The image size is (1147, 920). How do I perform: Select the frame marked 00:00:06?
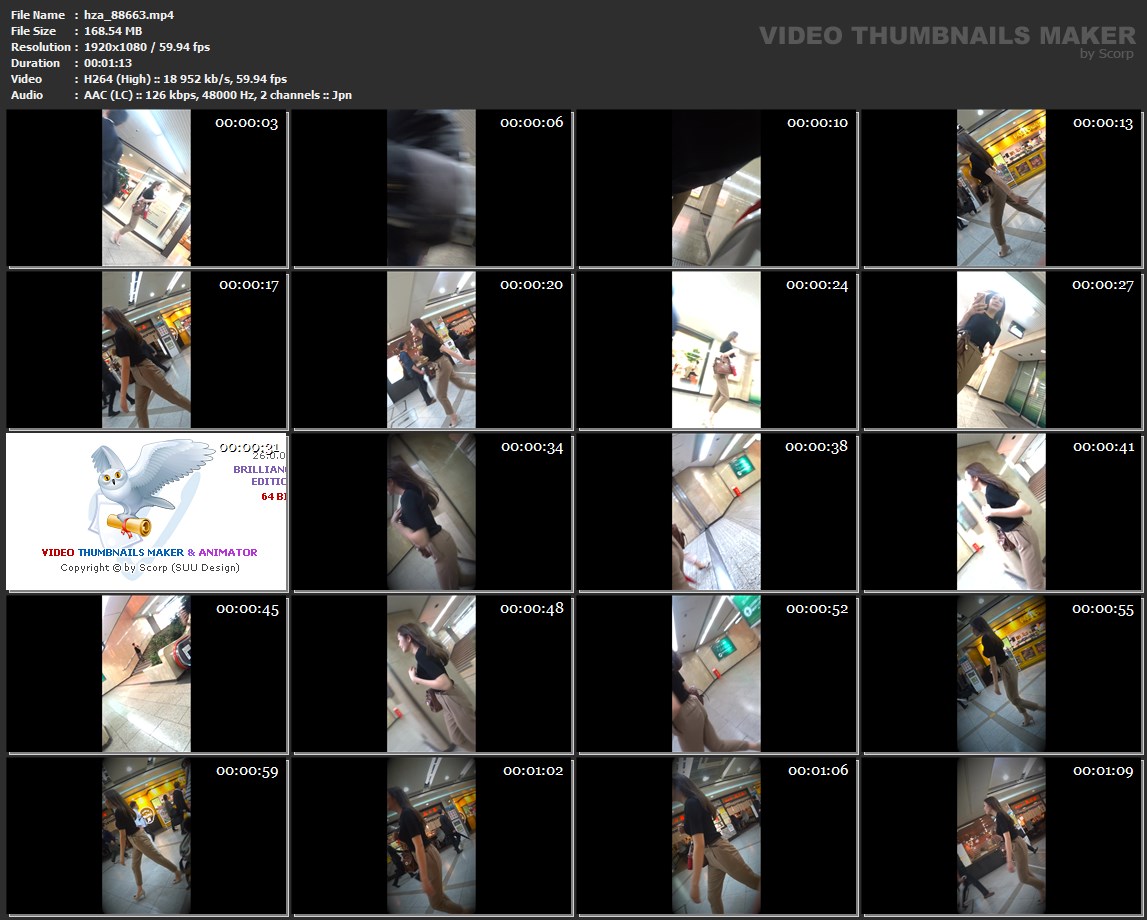431,188
